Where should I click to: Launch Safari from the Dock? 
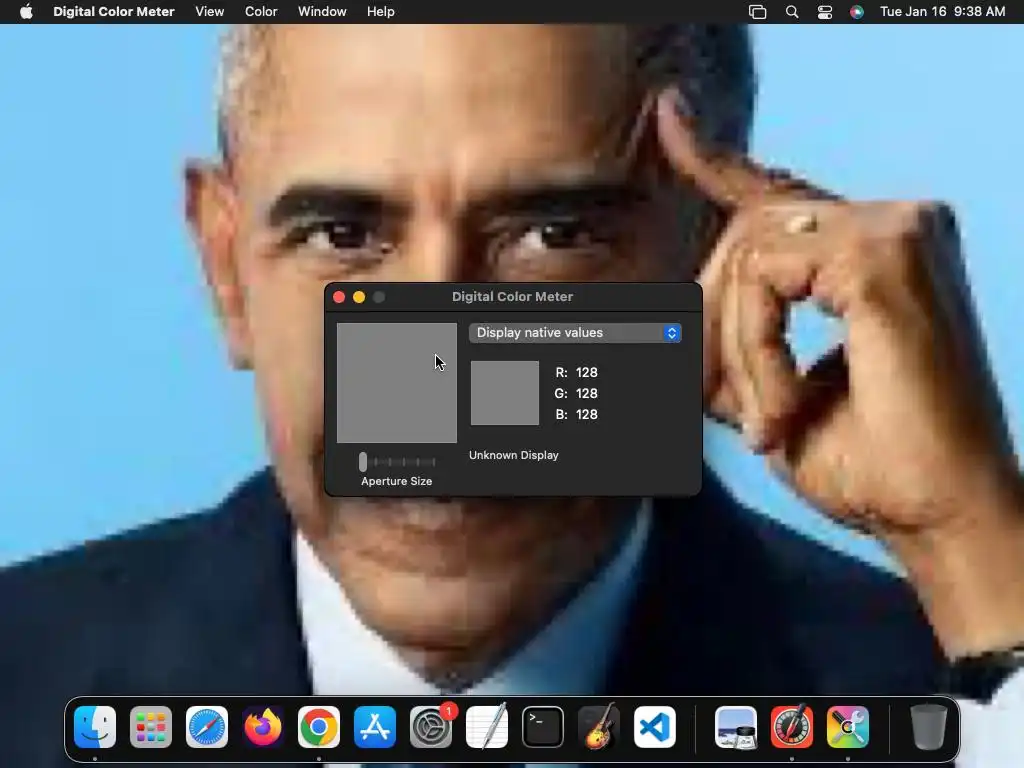pyautogui.click(x=207, y=727)
